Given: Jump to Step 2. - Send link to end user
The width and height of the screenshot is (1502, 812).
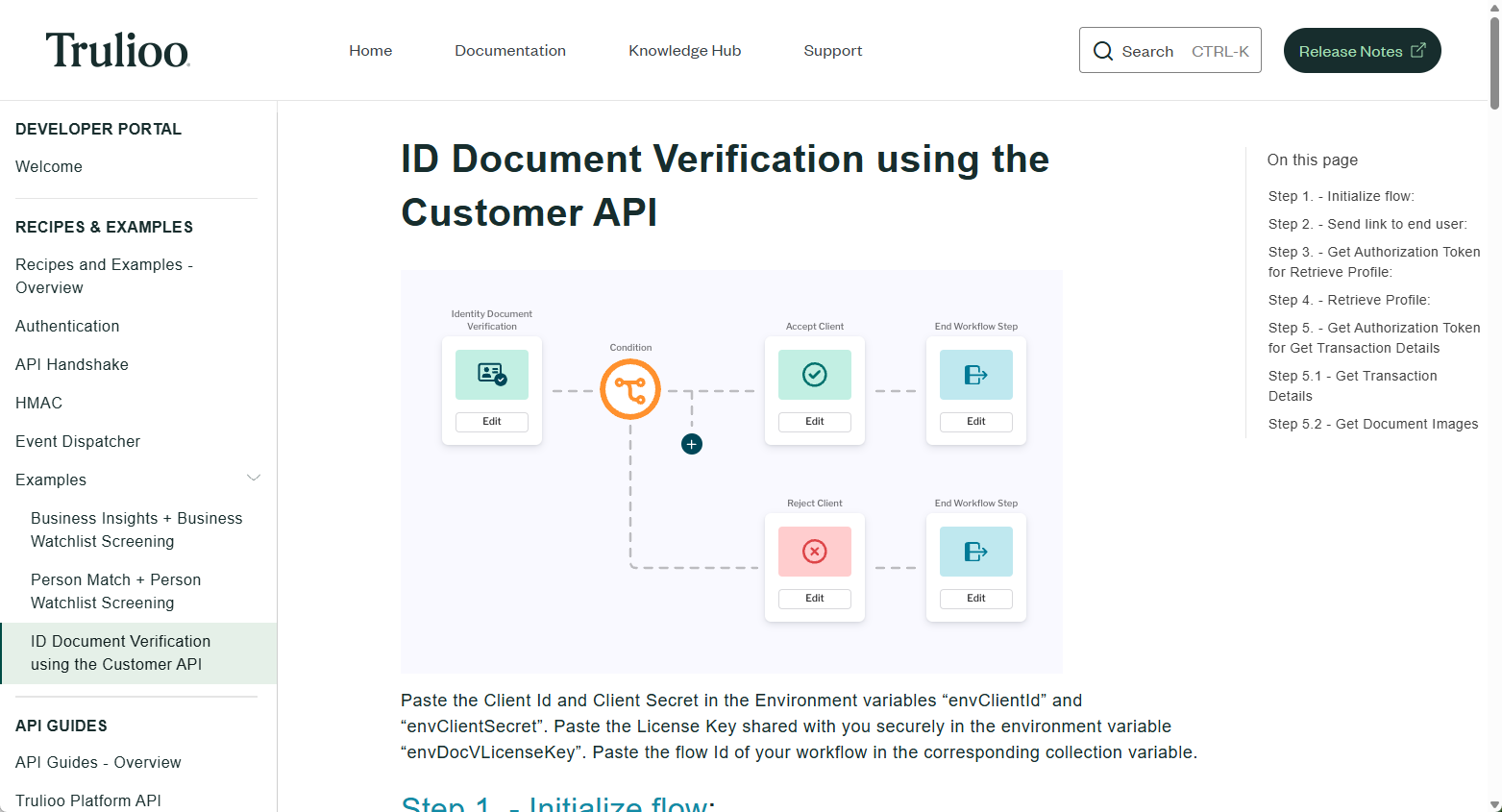Looking at the screenshot, I should coord(1367,224).
